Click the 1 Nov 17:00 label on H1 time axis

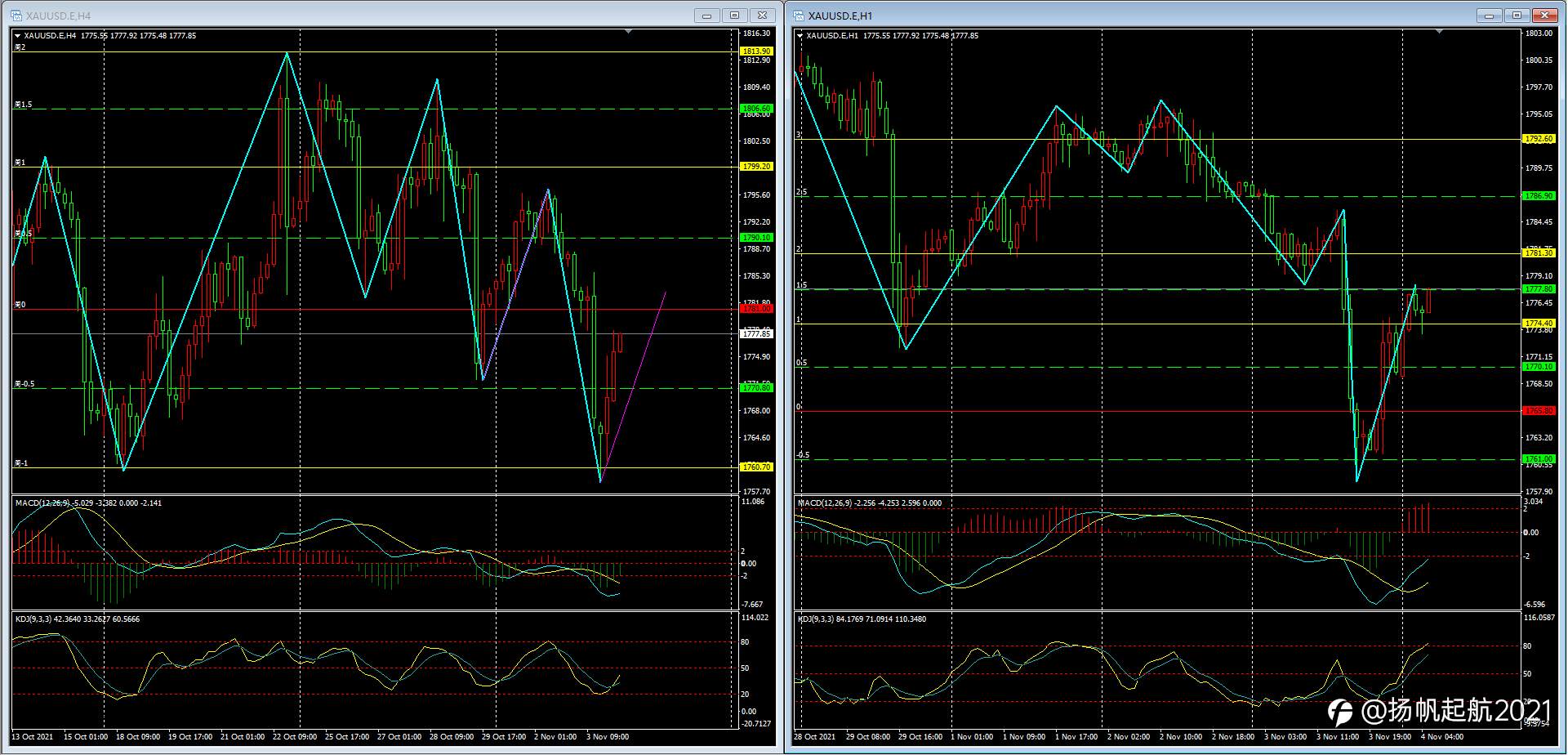[x=1076, y=737]
